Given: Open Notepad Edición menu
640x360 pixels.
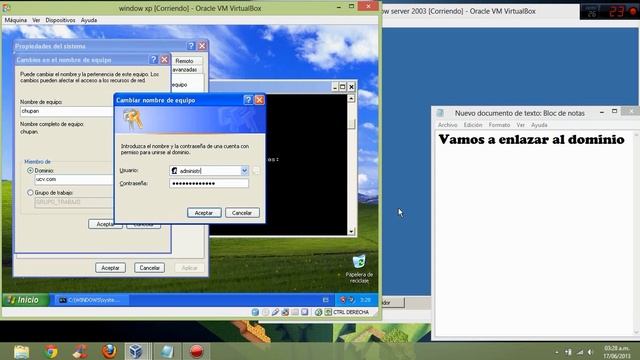Looking at the screenshot, I should [473, 125].
